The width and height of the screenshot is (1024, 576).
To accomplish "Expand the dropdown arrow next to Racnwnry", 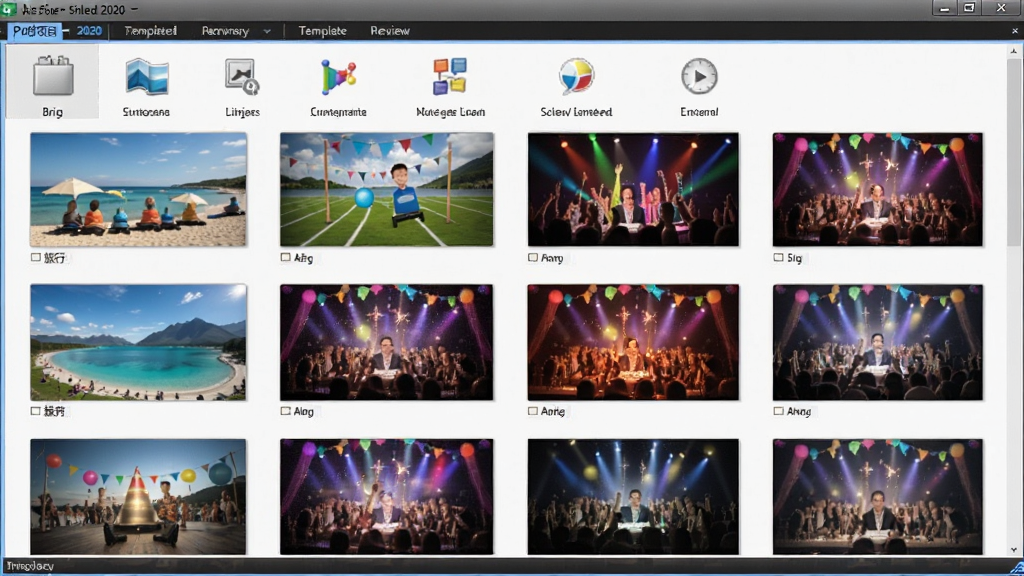I will coord(267,31).
